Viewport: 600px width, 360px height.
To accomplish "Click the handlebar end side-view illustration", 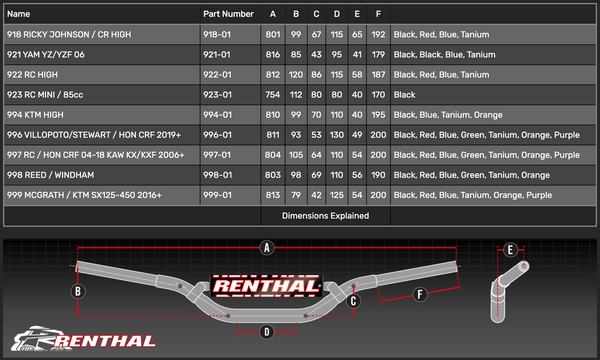I will pyautogui.click(x=509, y=292).
